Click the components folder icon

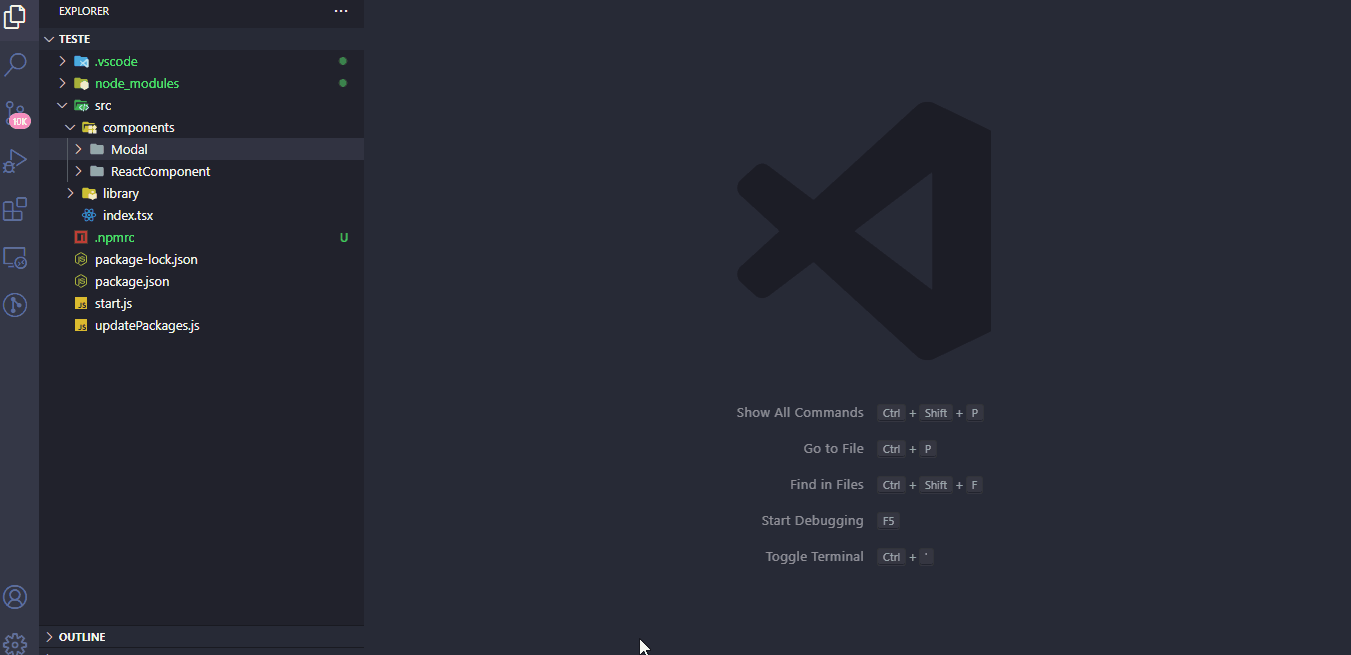(90, 127)
